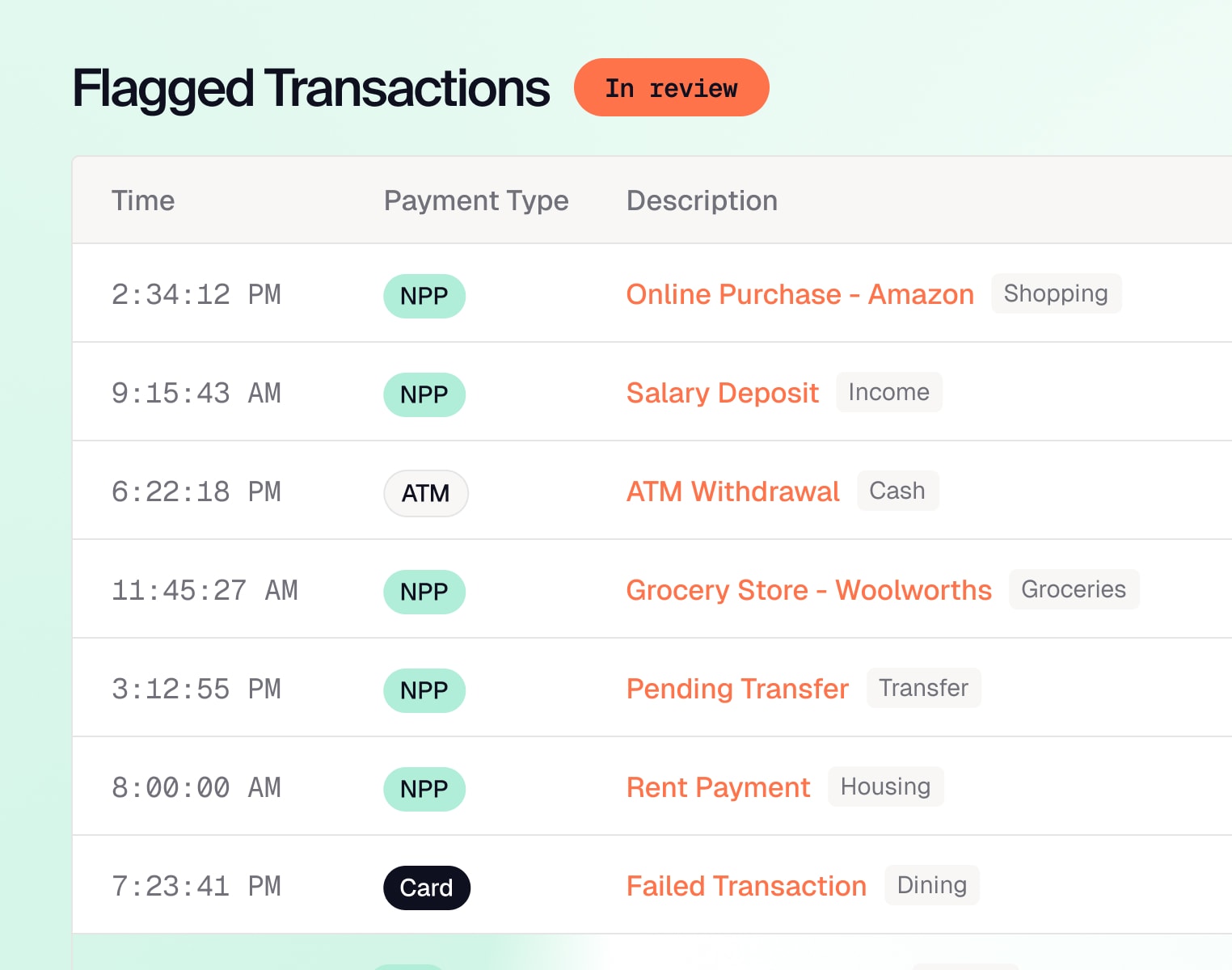Click the Transfer category tag
The height and width of the screenshot is (970, 1232).
coord(923,688)
